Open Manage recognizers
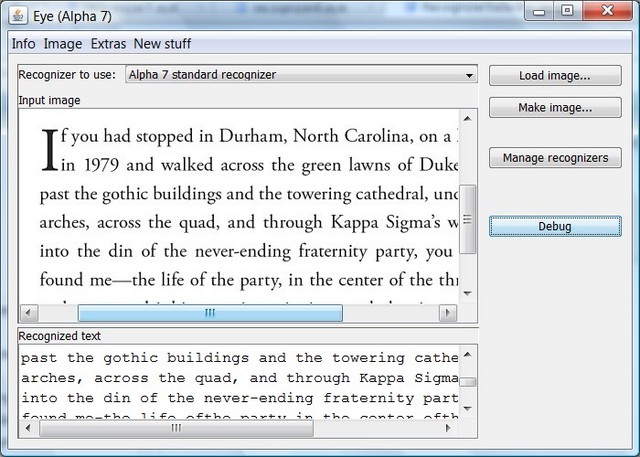Screen dimensions: 640x457 coord(554,158)
